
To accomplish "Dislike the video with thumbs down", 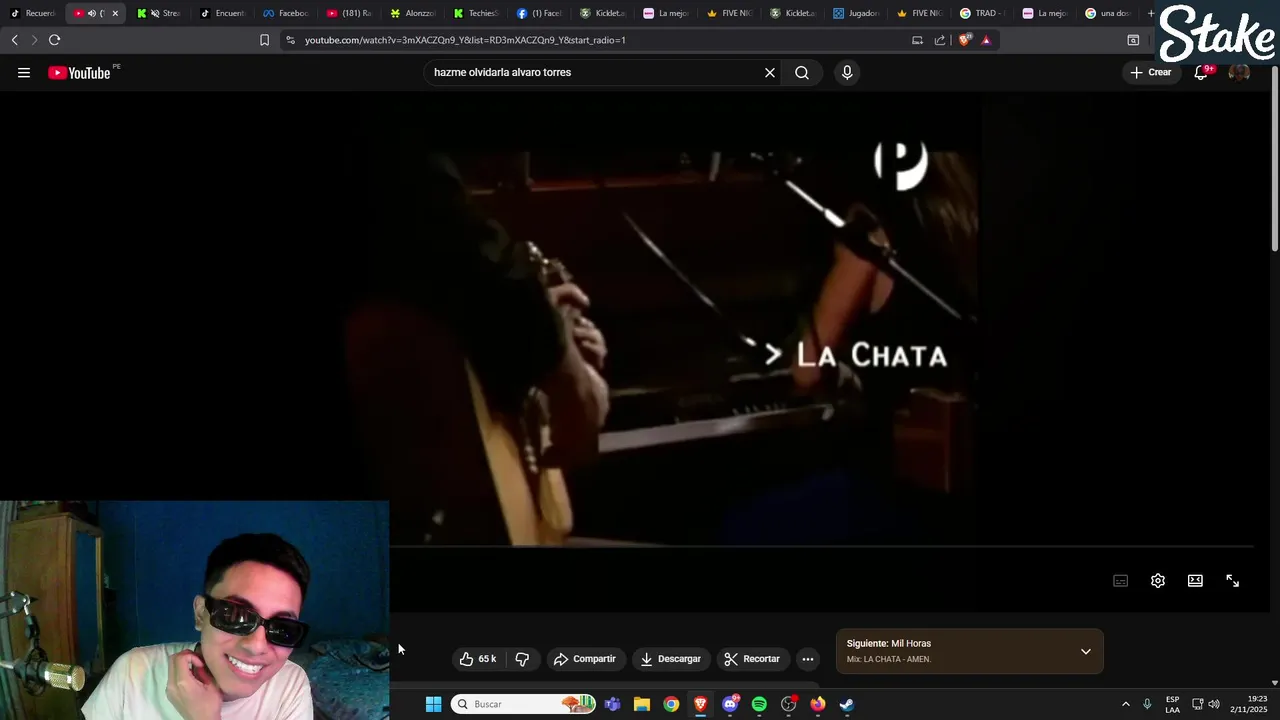I will pos(522,659).
